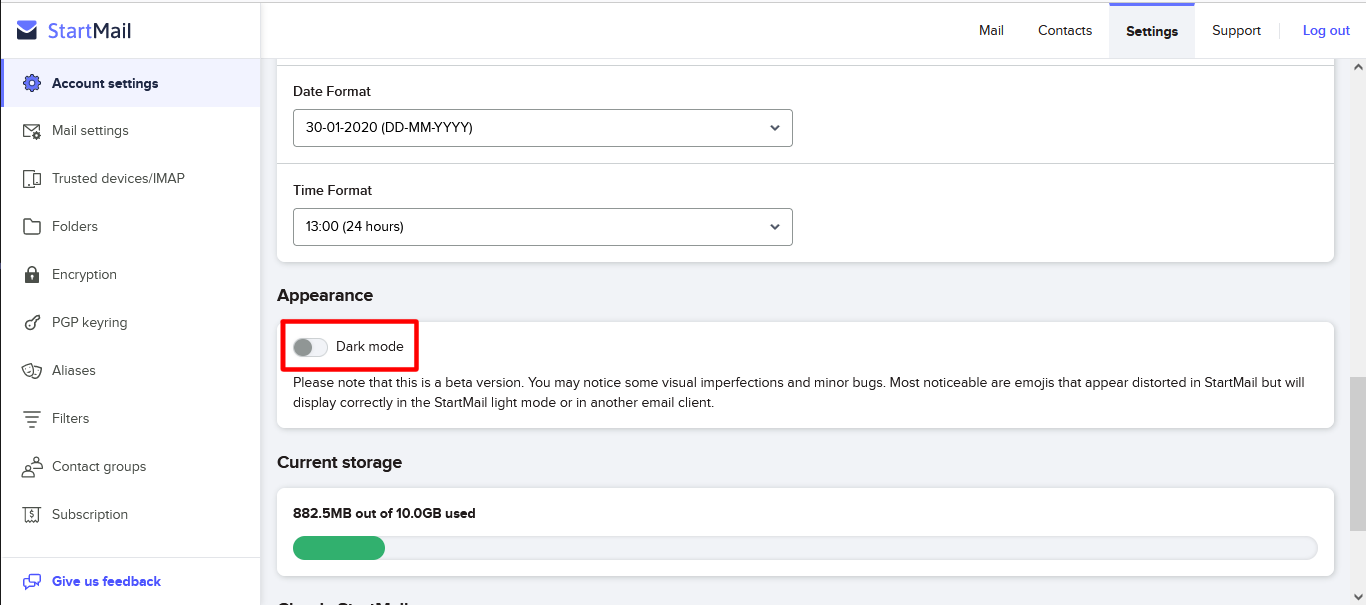Click the Aliases masks icon
The width and height of the screenshot is (1366, 605).
click(x=32, y=371)
